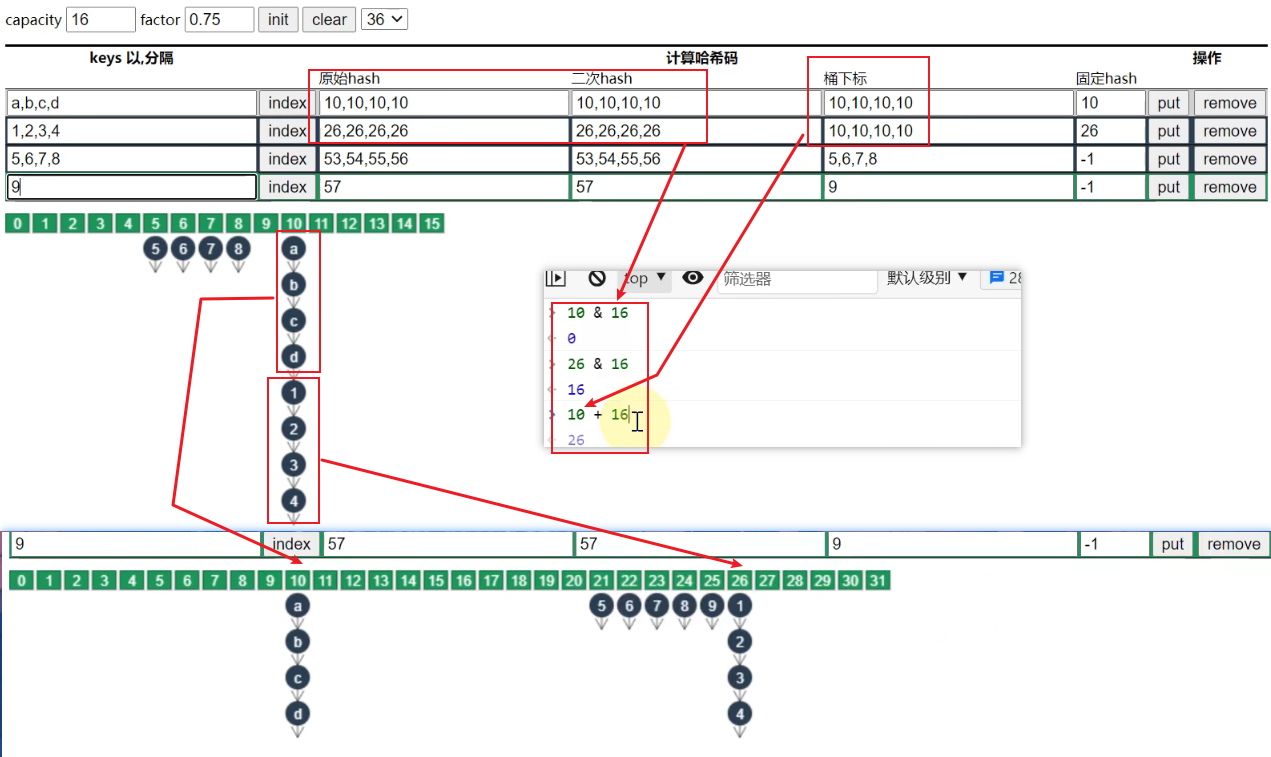
Task: Click 桶下标 field showing 5,6,7,8
Action: click(948, 159)
